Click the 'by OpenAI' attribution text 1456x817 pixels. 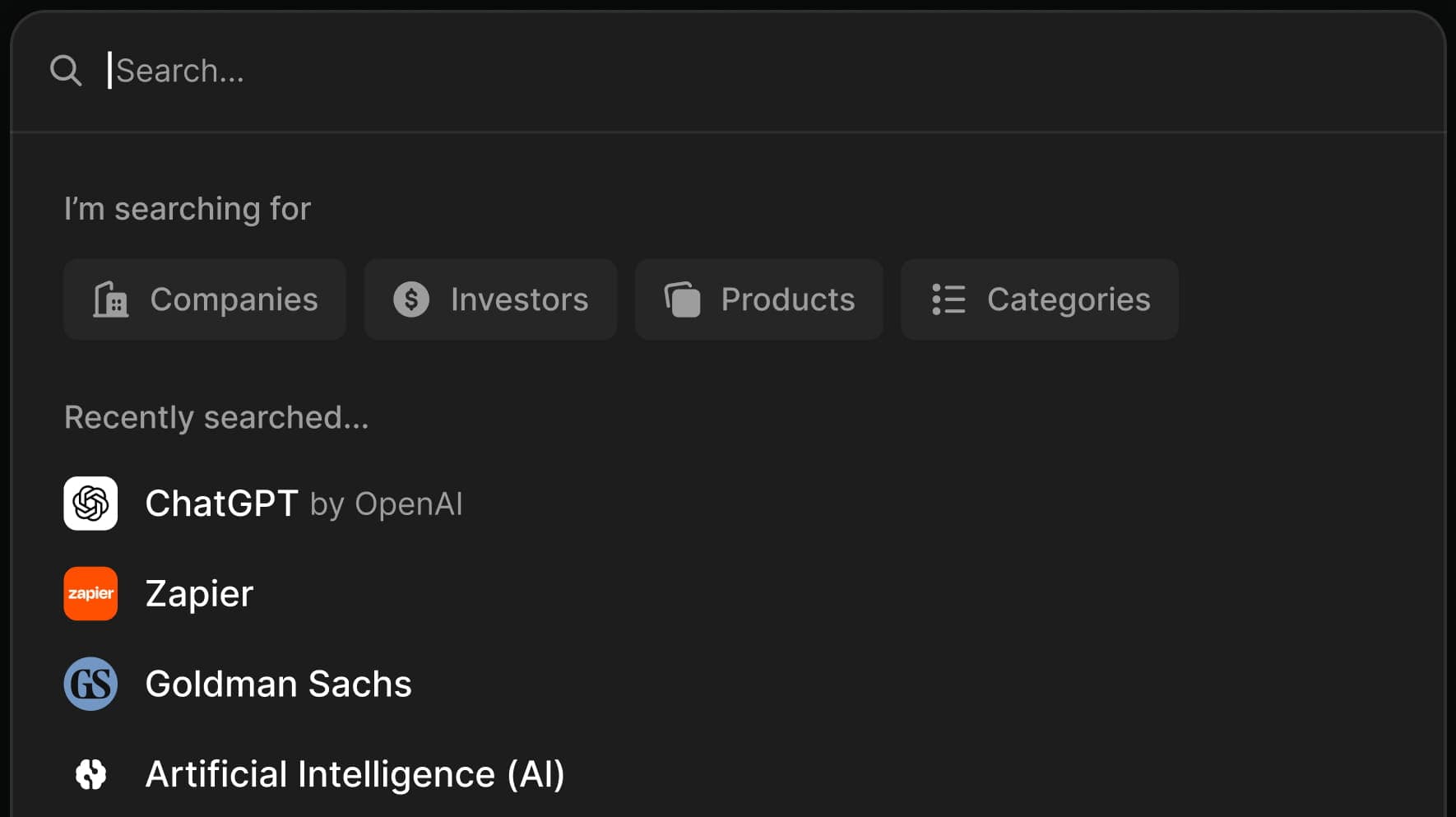(387, 504)
